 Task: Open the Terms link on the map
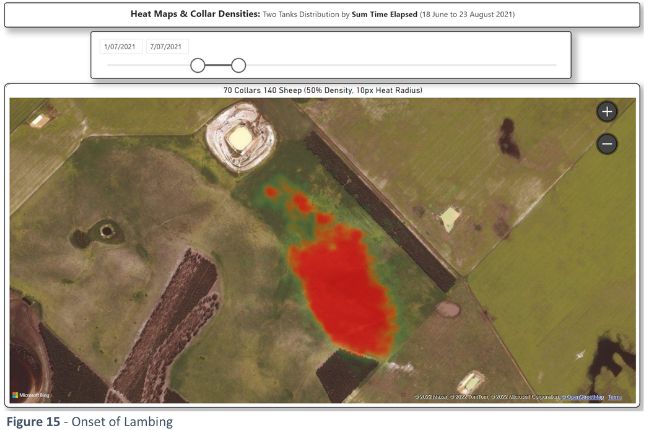(614, 397)
